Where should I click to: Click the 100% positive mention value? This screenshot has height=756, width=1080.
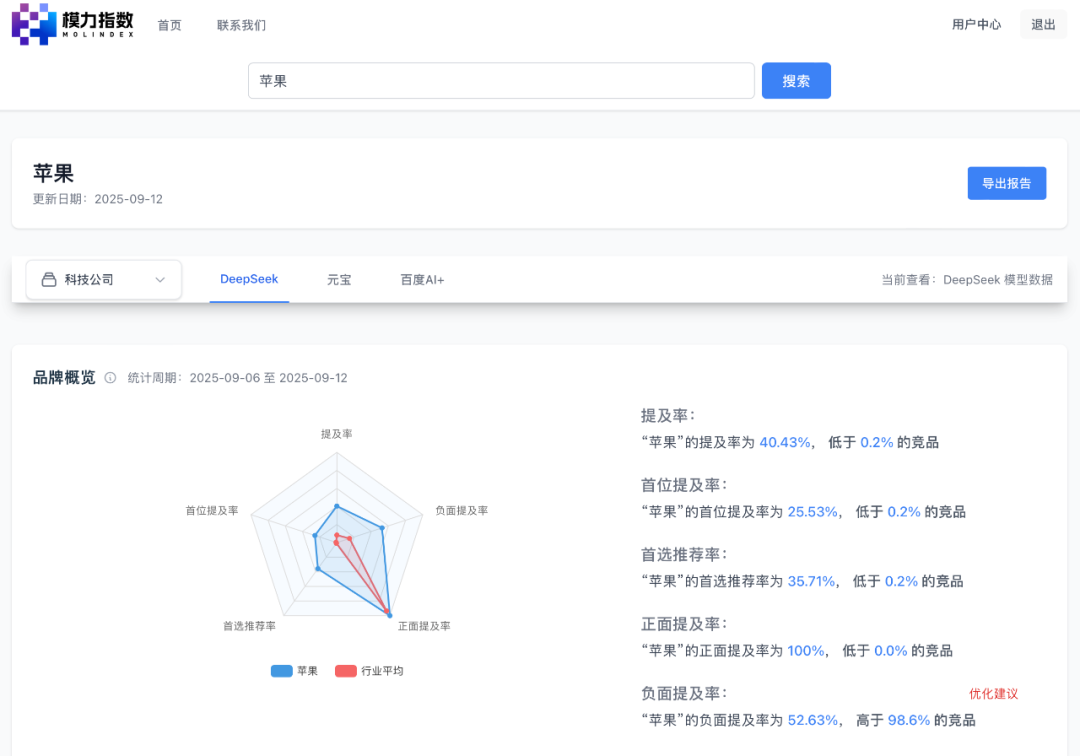(x=806, y=651)
